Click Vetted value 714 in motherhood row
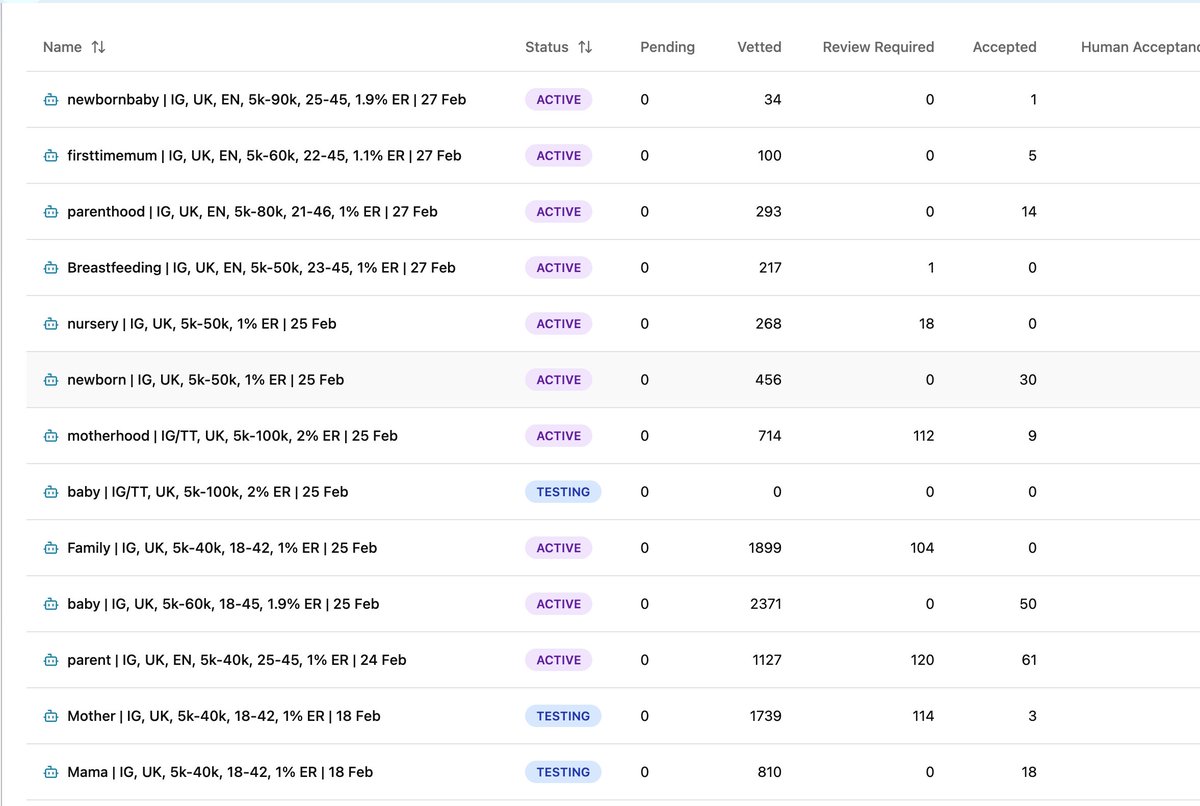Screen dimensions: 1200x806 click(x=769, y=436)
